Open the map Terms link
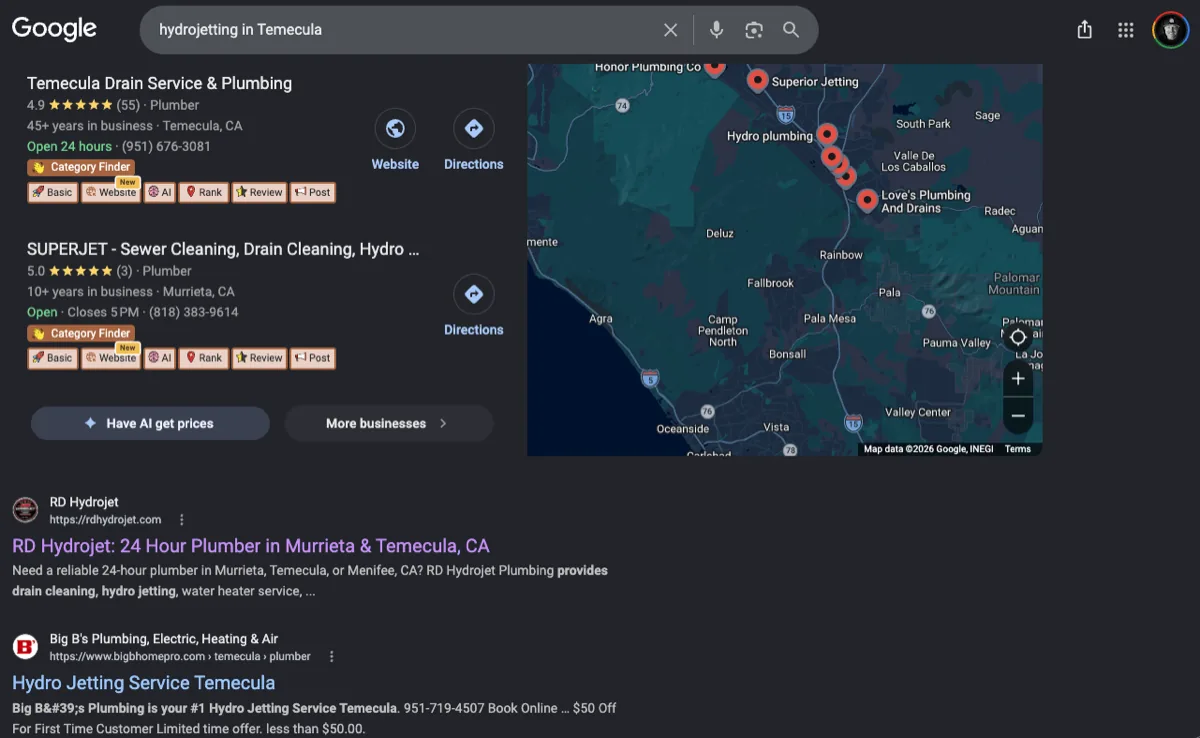The width and height of the screenshot is (1200, 738). [x=1018, y=449]
